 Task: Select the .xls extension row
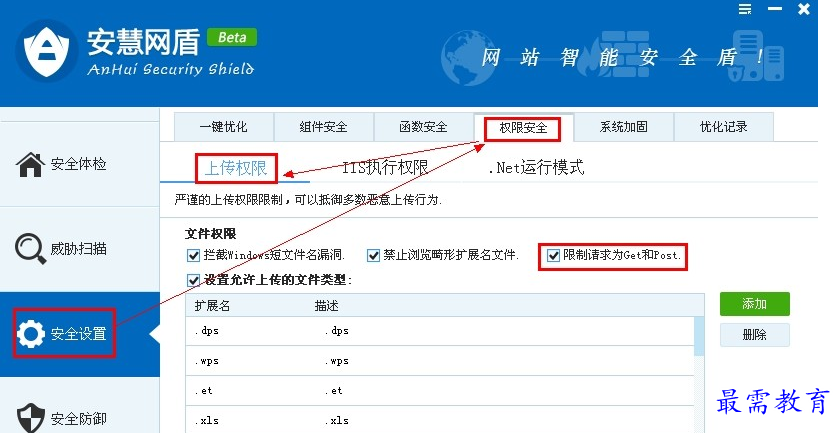pyautogui.click(x=440, y=420)
